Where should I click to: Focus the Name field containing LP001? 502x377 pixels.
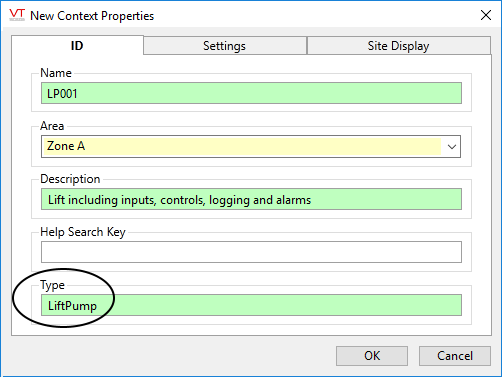(x=251, y=93)
